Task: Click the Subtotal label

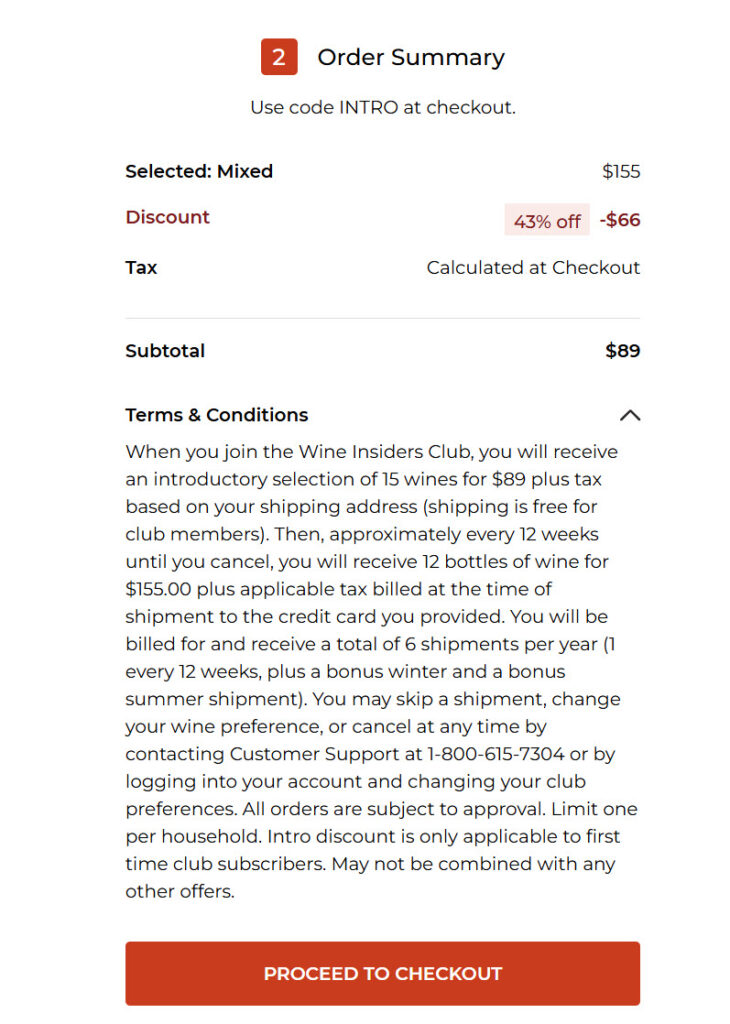Action: tap(165, 351)
